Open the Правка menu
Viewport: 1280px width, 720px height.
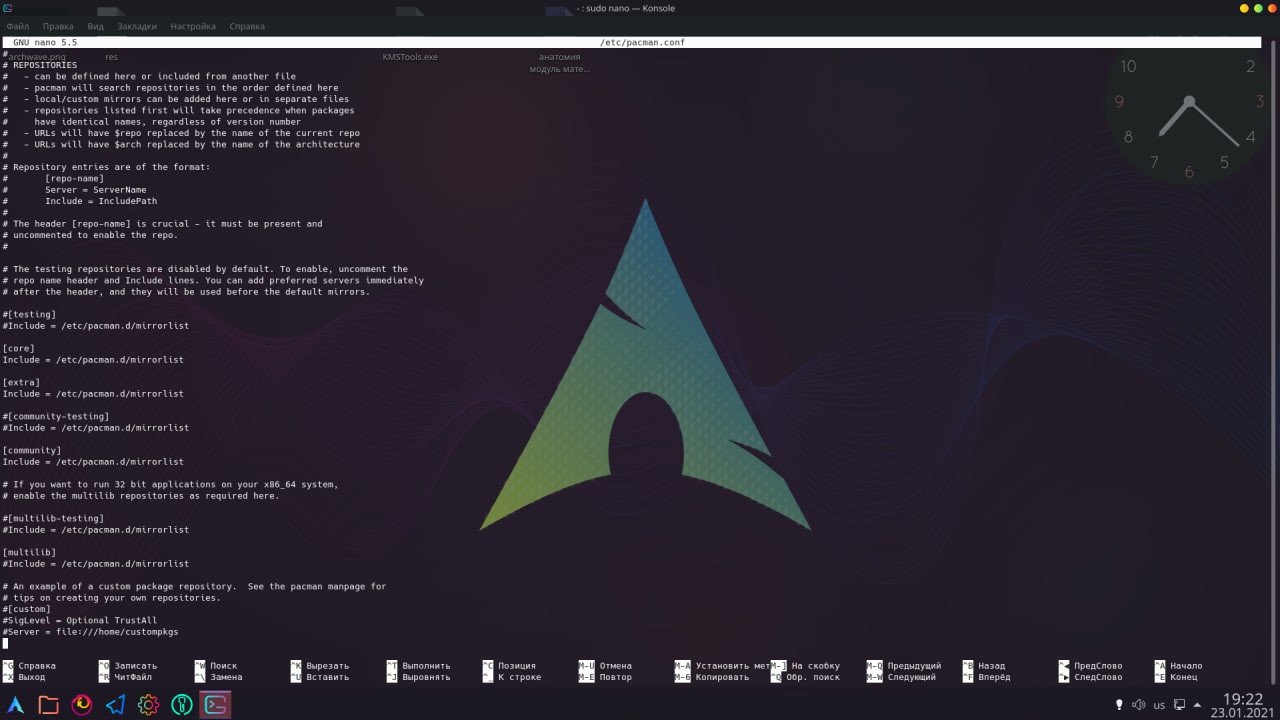tap(58, 26)
